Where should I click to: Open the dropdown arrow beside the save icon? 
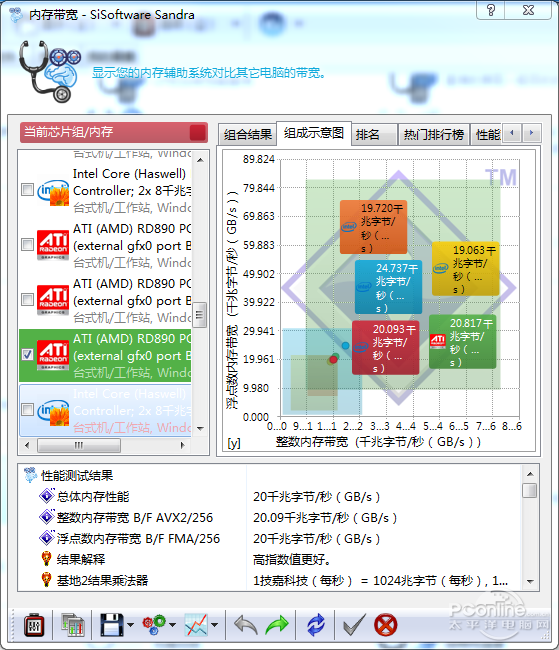(x=131, y=625)
